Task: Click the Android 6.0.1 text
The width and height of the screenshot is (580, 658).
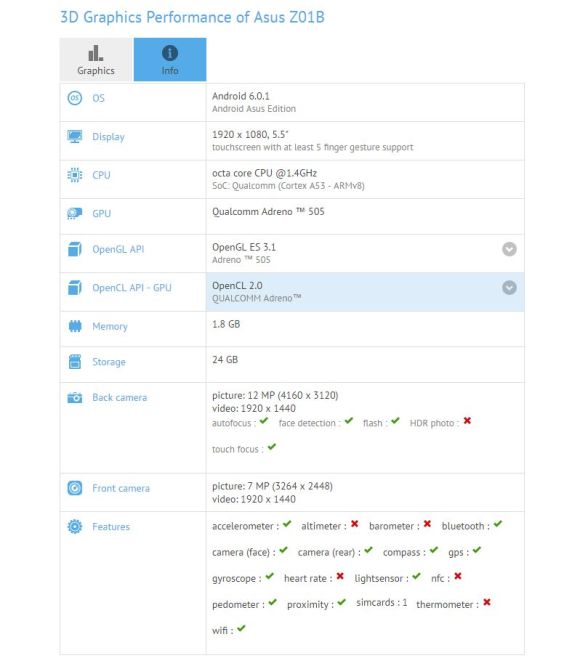Action: [240, 96]
